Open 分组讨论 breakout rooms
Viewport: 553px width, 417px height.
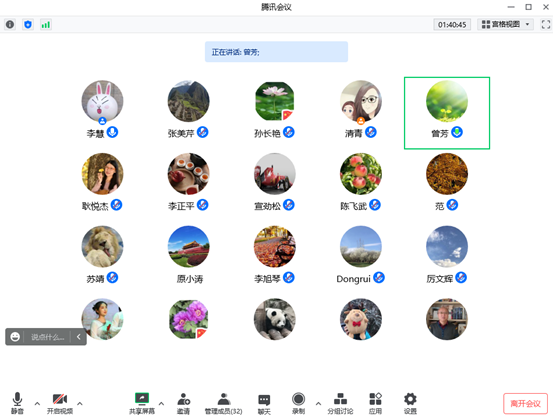point(340,403)
